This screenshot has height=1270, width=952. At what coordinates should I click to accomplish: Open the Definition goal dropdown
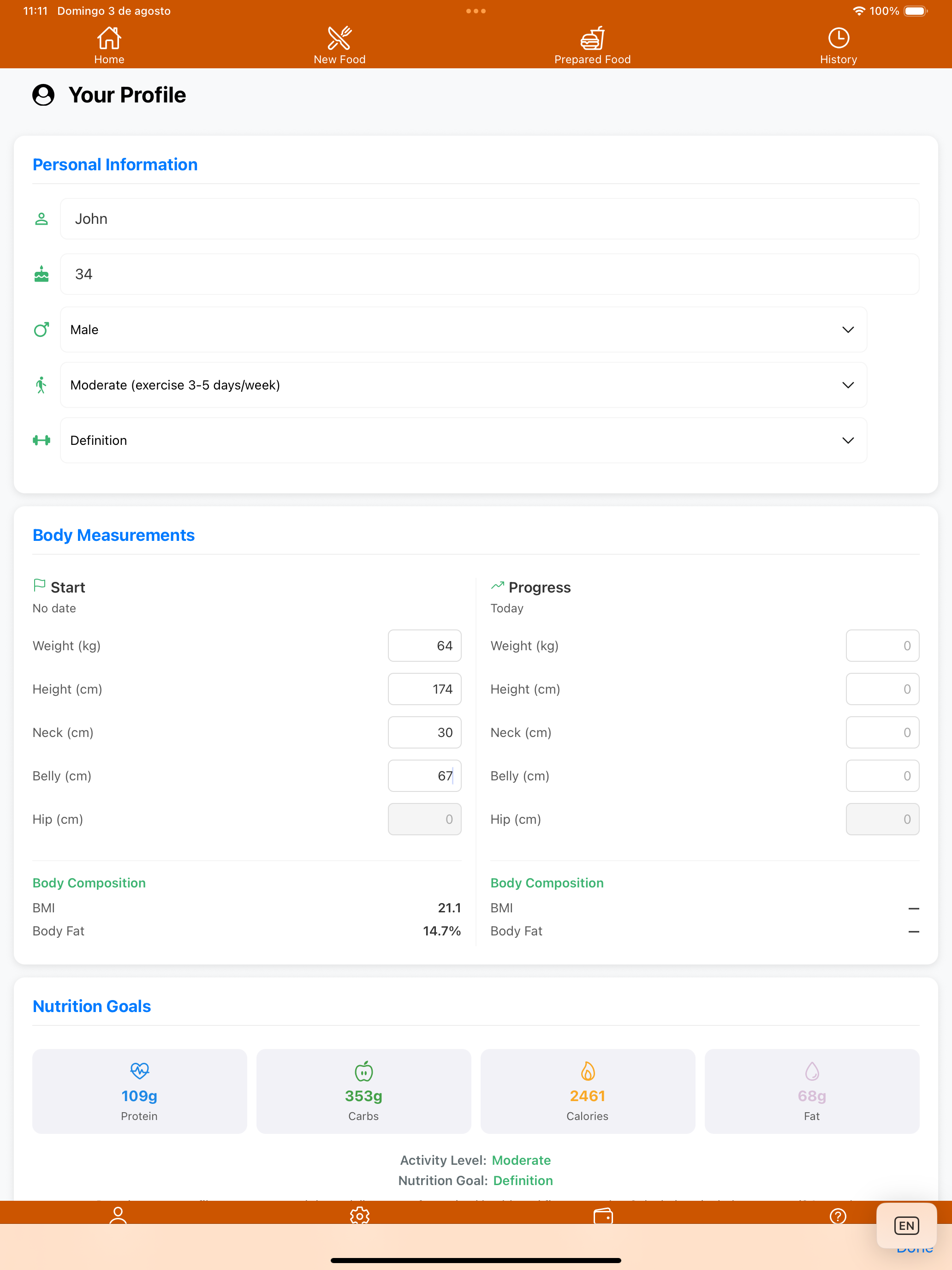[464, 440]
